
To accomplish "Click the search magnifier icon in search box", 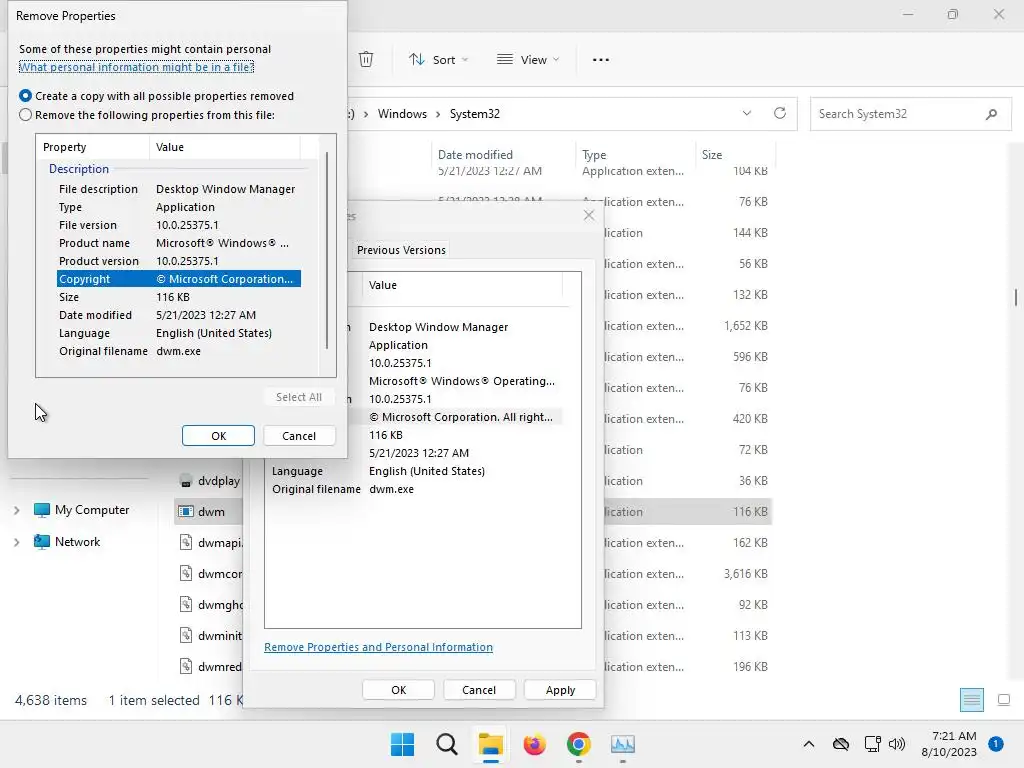I will pos(991,114).
